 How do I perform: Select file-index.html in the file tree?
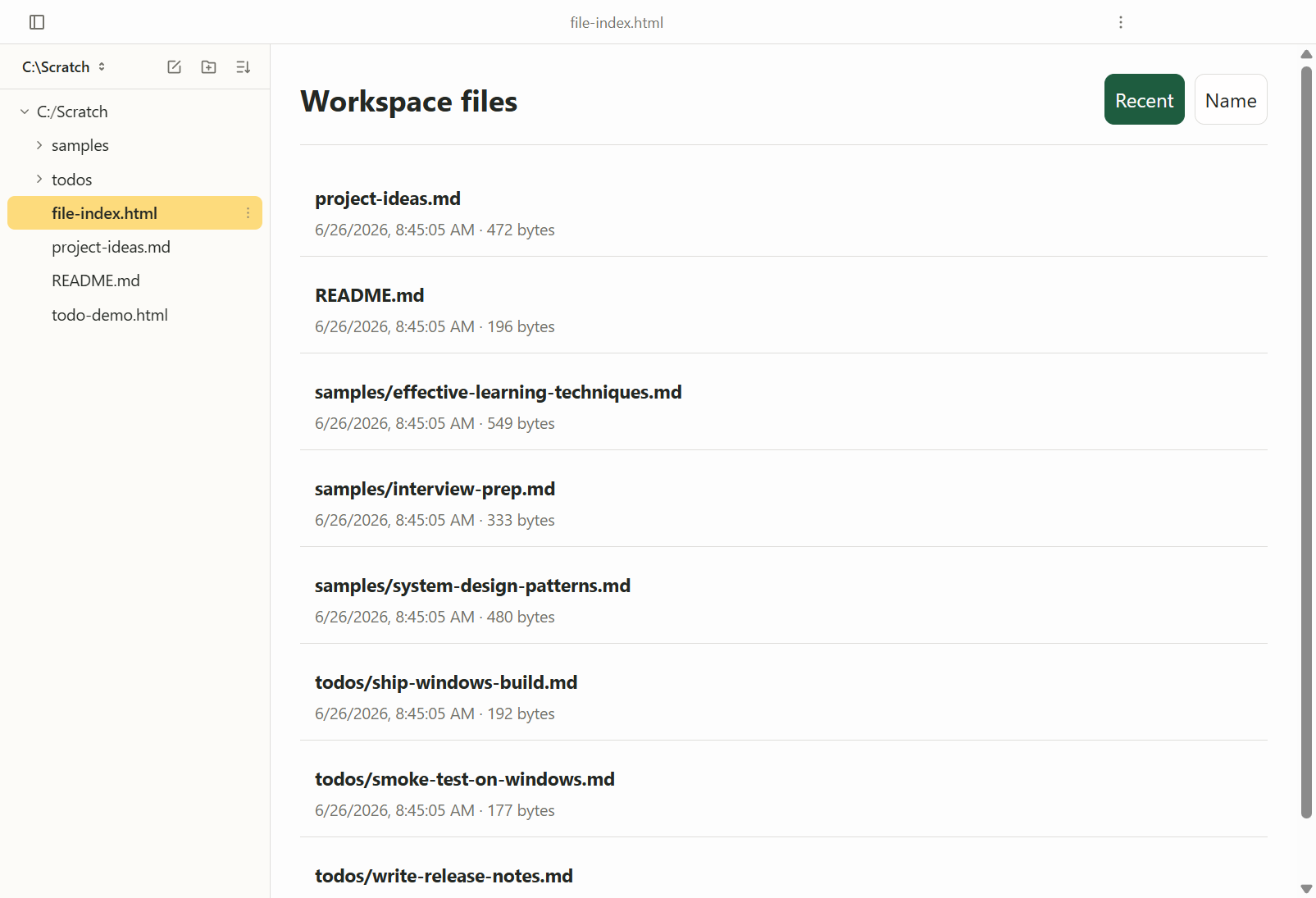[x=134, y=213]
